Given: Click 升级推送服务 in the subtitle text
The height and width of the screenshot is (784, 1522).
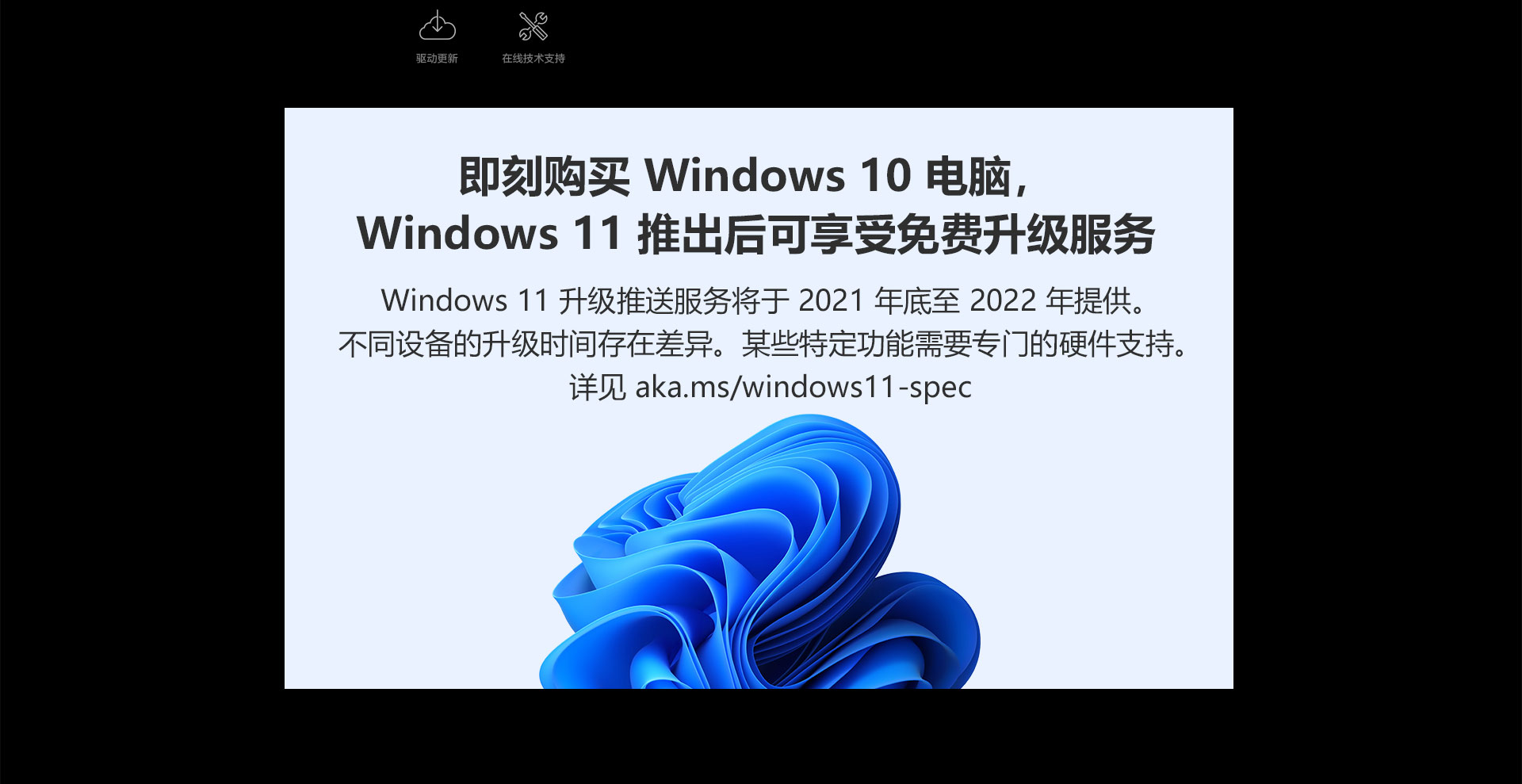Looking at the screenshot, I should coord(644,301).
